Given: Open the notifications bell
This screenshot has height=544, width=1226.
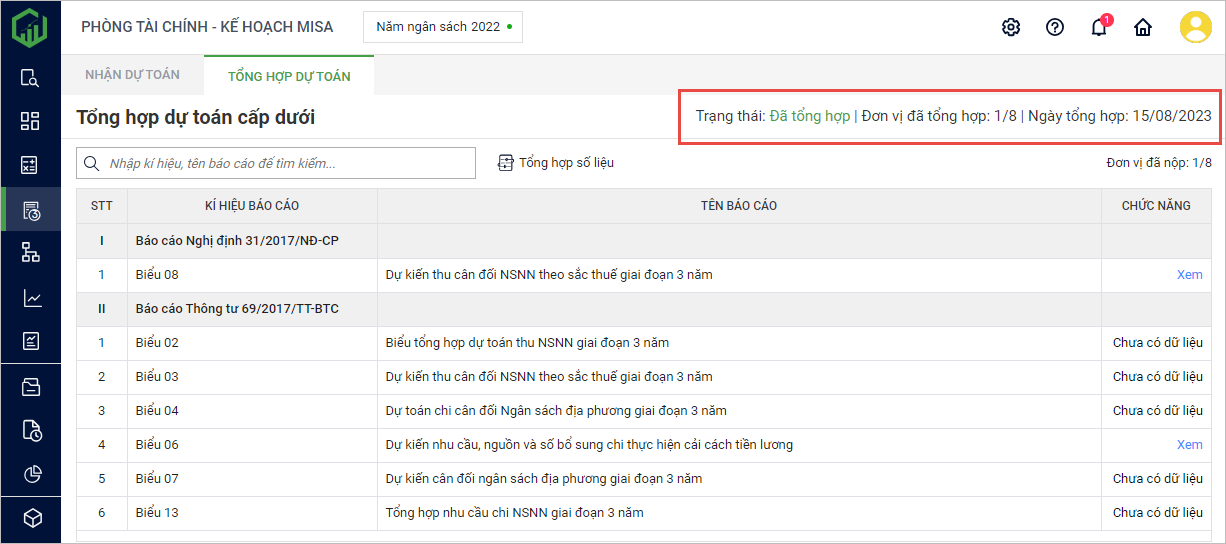Looking at the screenshot, I should point(1098,28).
